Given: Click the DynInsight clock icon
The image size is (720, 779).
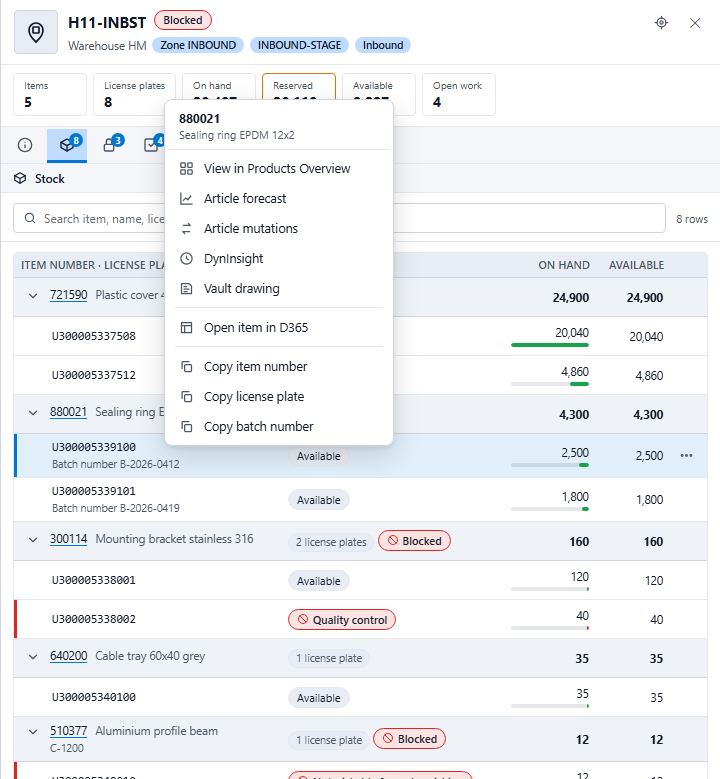Looking at the screenshot, I should (186, 258).
